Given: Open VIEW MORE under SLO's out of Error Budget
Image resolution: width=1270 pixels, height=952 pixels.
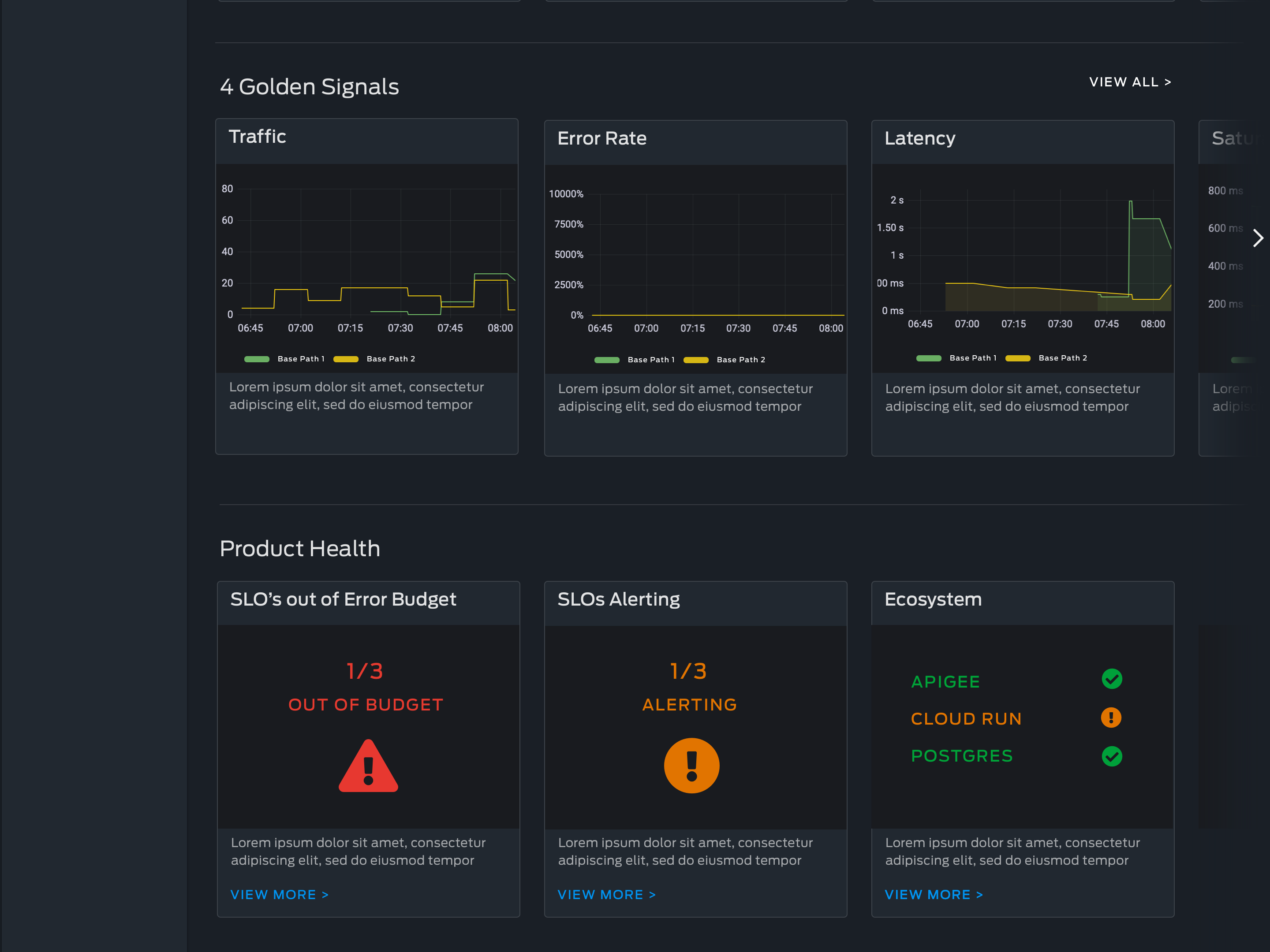Looking at the screenshot, I should (279, 894).
